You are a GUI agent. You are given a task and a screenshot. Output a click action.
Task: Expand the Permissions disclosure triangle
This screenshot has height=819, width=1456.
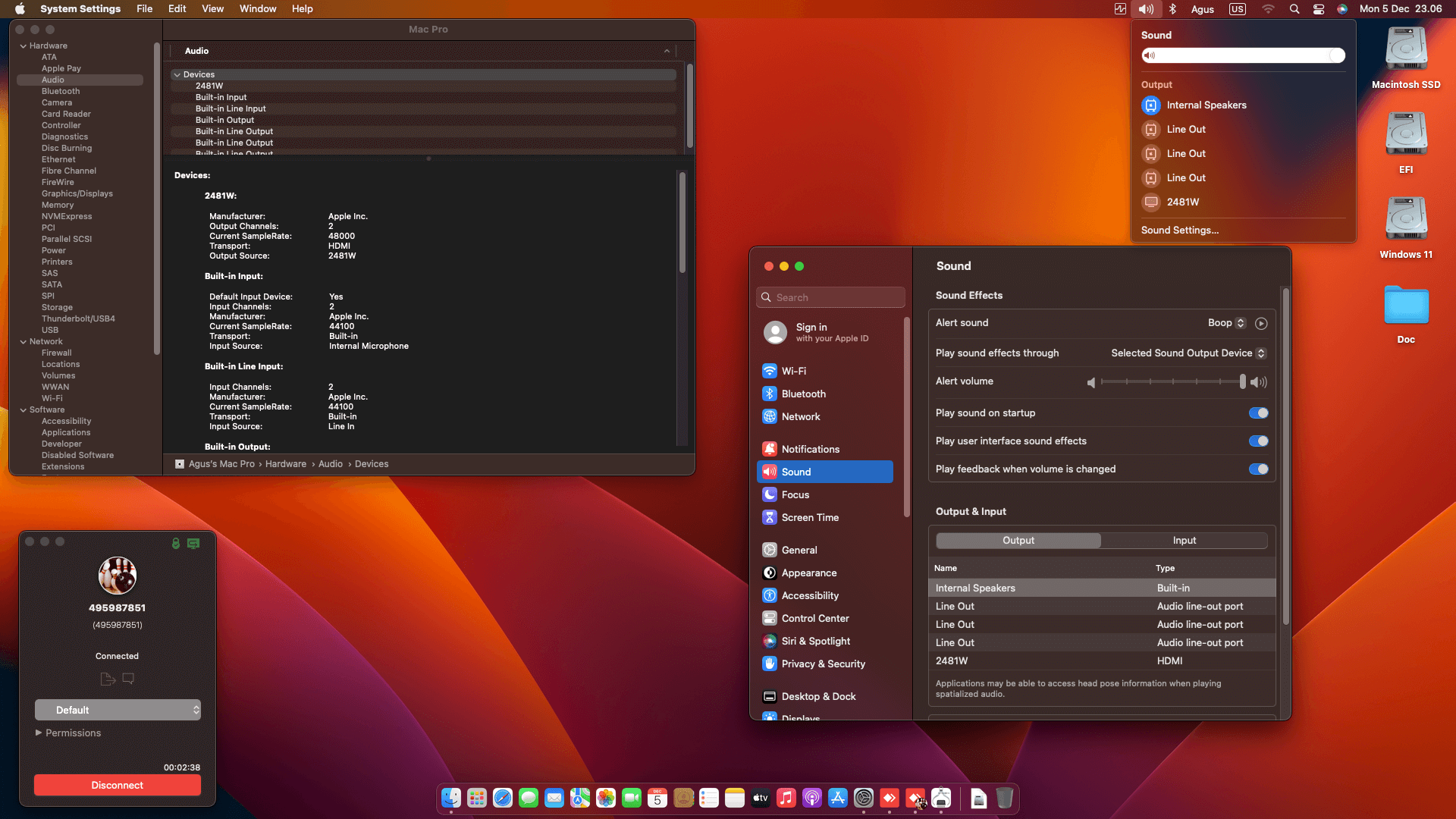coord(39,733)
